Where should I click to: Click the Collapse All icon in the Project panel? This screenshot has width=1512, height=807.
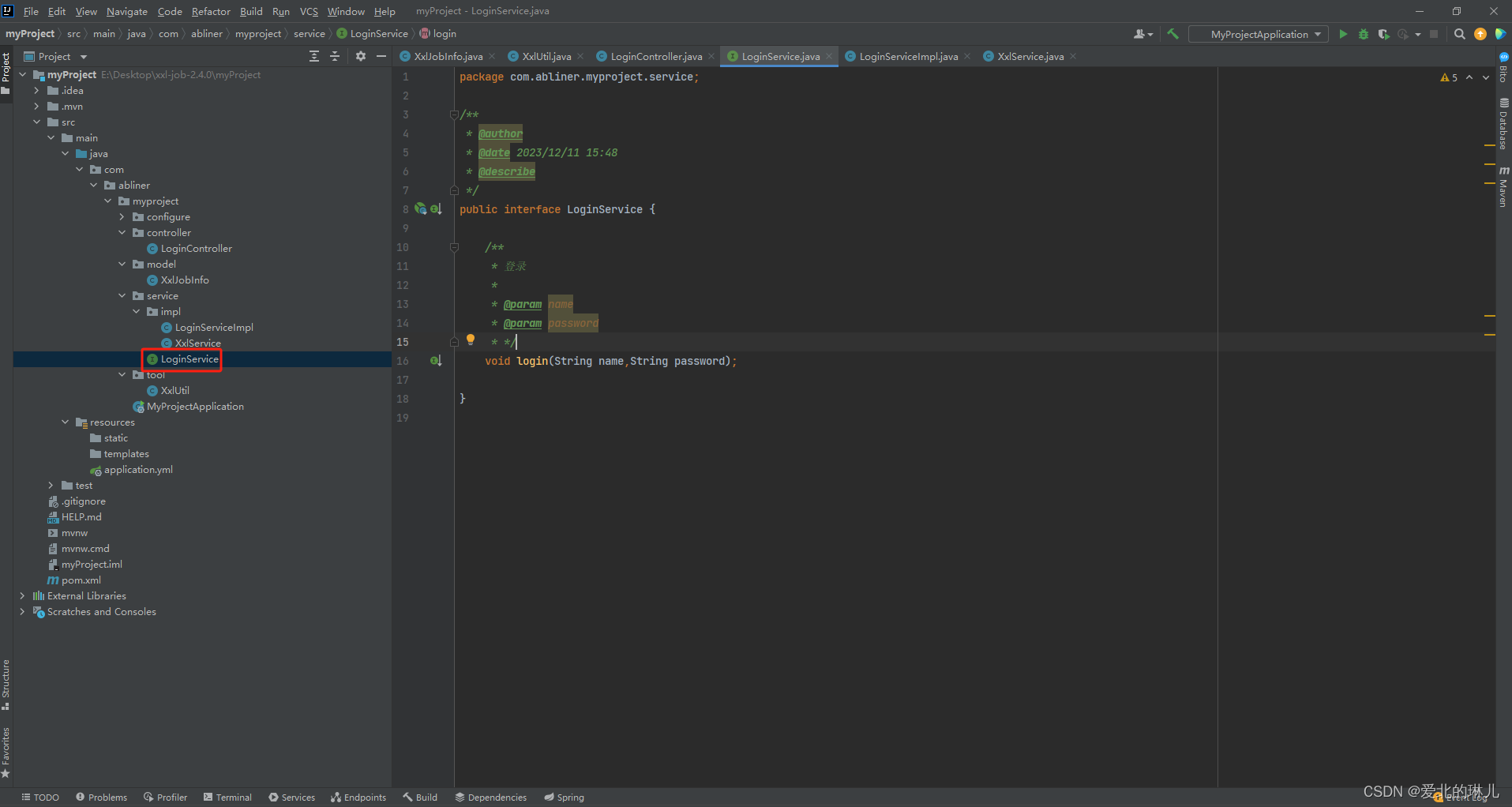335,56
